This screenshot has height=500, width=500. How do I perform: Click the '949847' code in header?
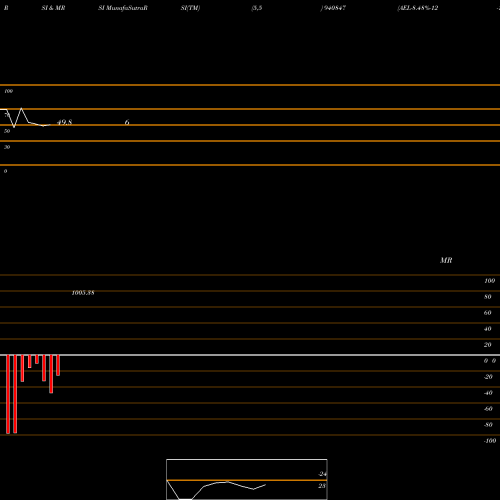tap(334, 8)
